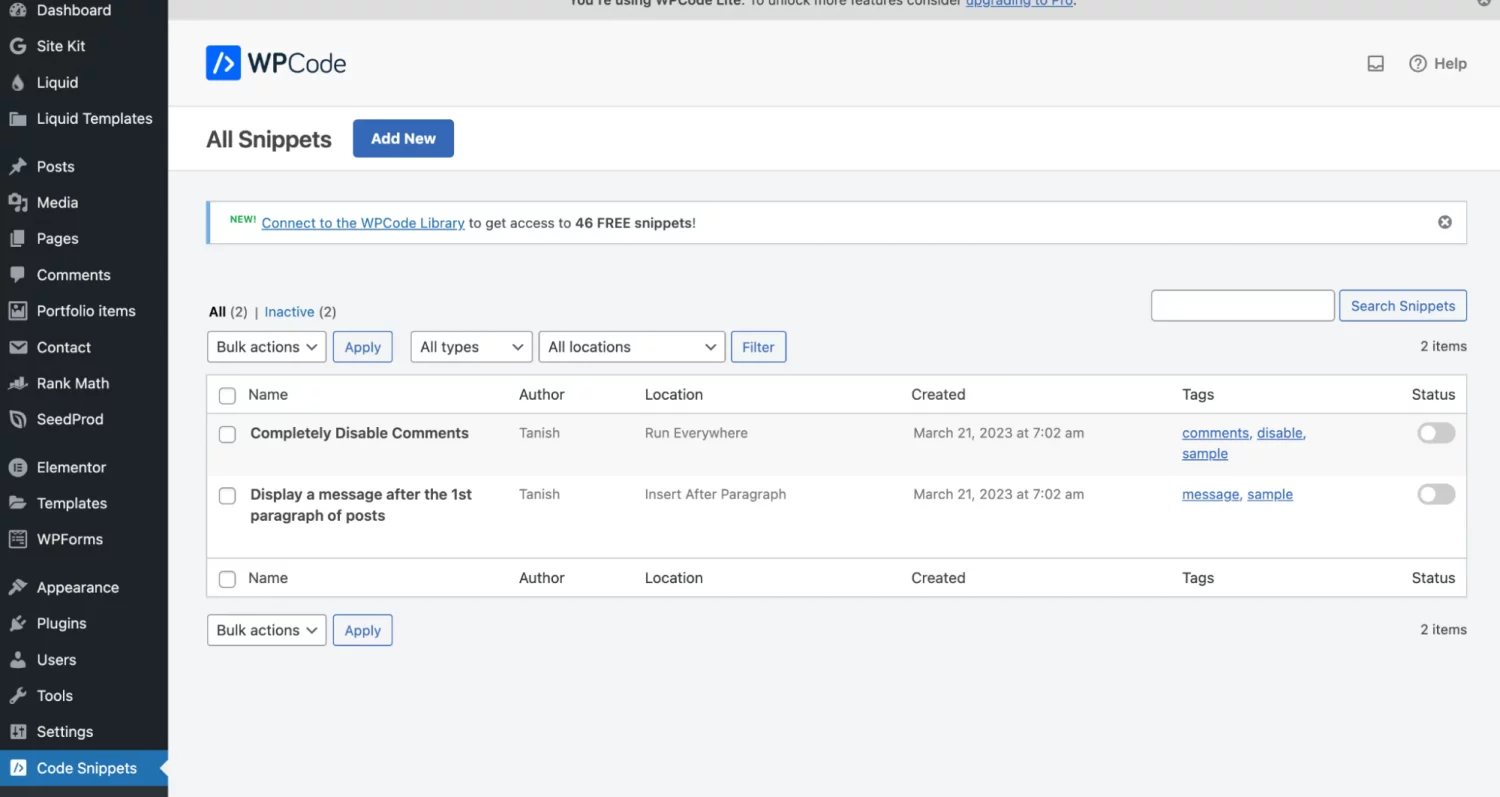
Task: Sort by the Created header at table top
Action: pyautogui.click(x=938, y=395)
